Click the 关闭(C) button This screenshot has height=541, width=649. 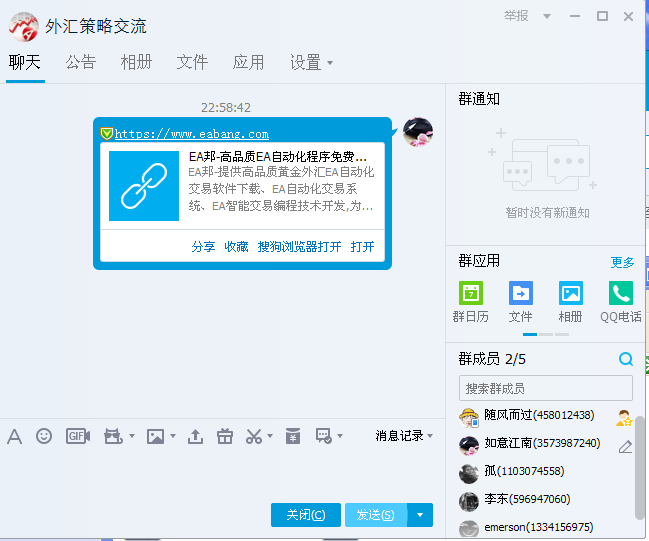tap(306, 515)
